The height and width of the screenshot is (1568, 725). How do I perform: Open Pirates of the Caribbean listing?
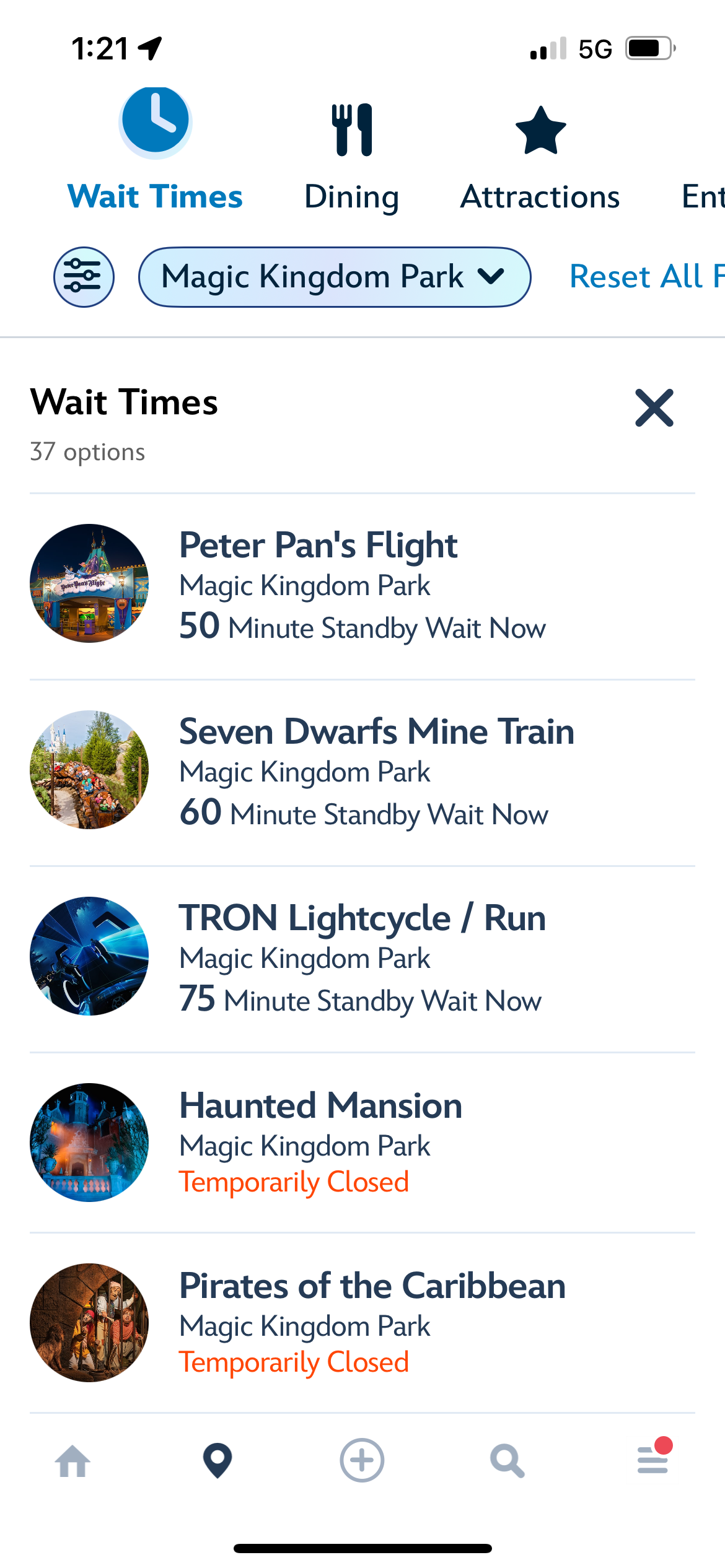pos(362,1323)
